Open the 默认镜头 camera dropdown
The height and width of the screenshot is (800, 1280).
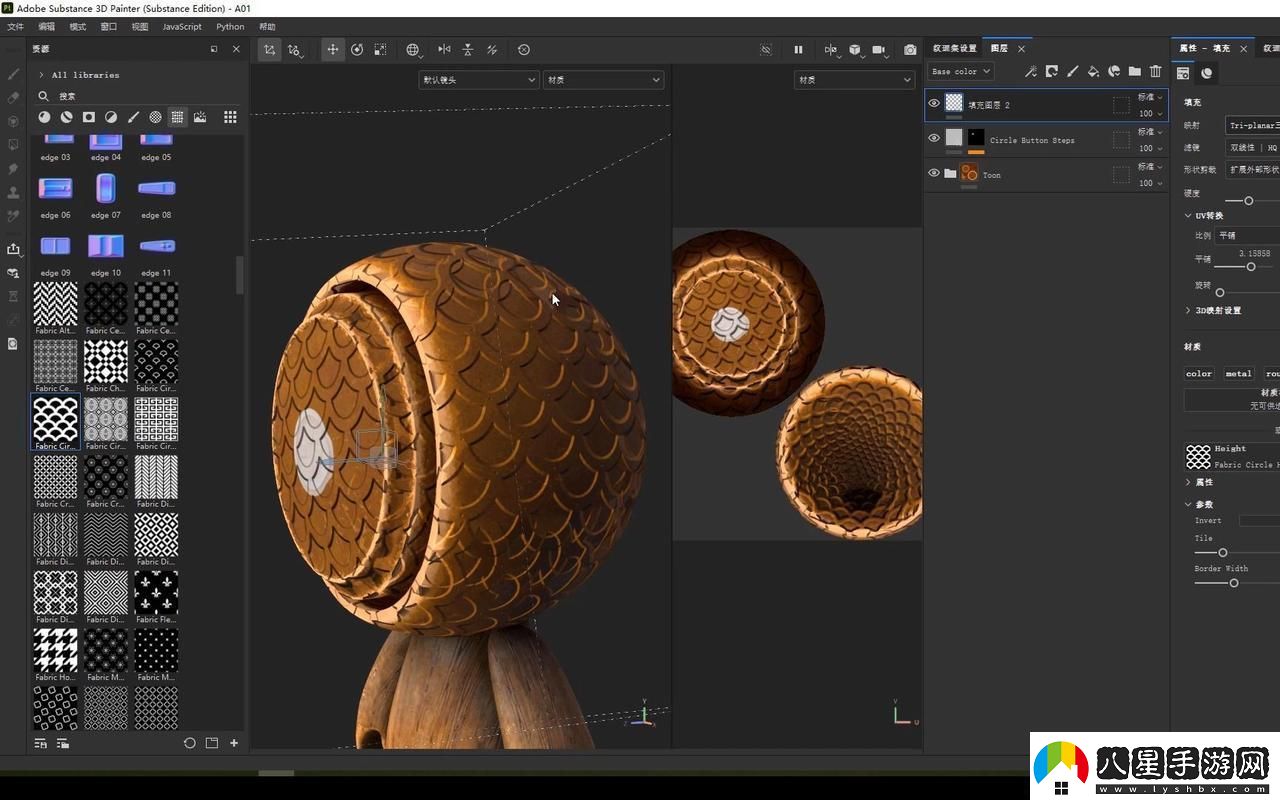(x=478, y=79)
